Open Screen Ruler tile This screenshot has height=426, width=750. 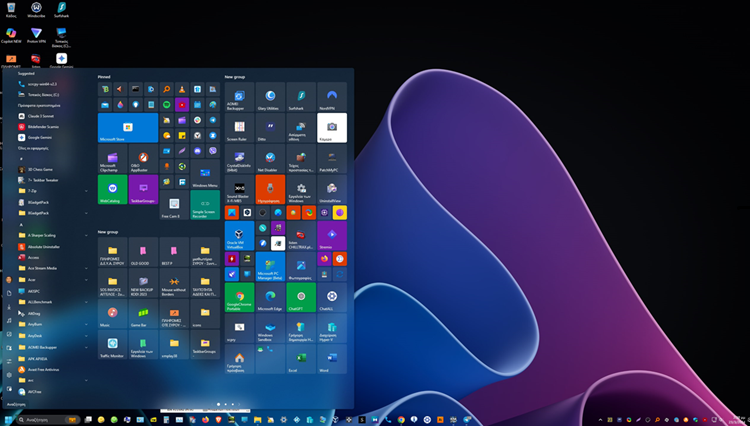click(239, 128)
